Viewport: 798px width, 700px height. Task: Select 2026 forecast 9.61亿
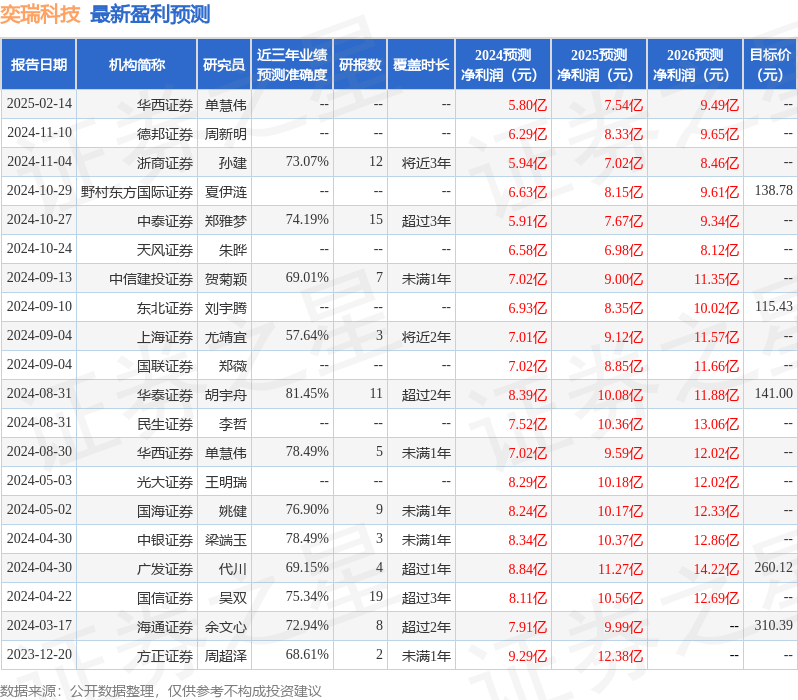coord(719,192)
